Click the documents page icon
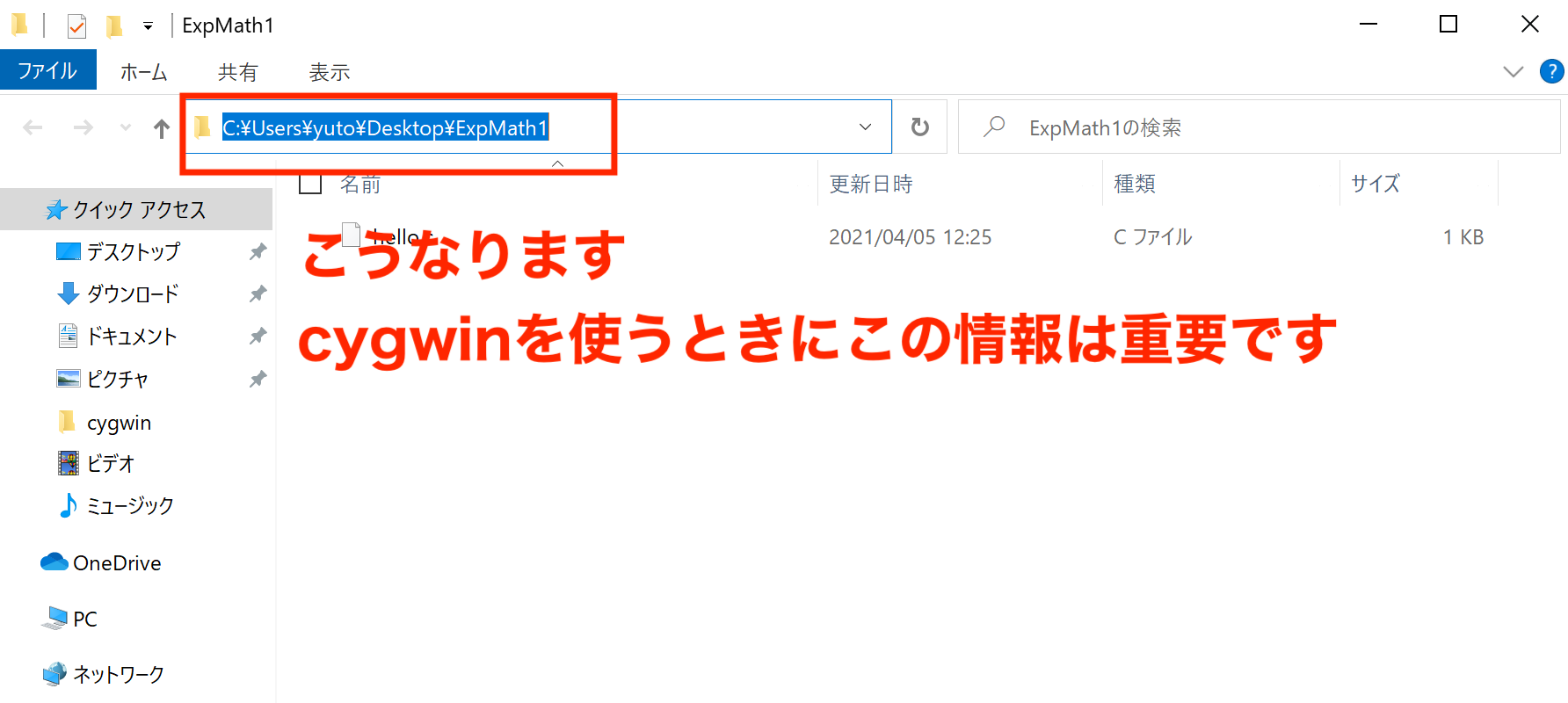Image resolution: width=1568 pixels, height=703 pixels. (x=68, y=336)
